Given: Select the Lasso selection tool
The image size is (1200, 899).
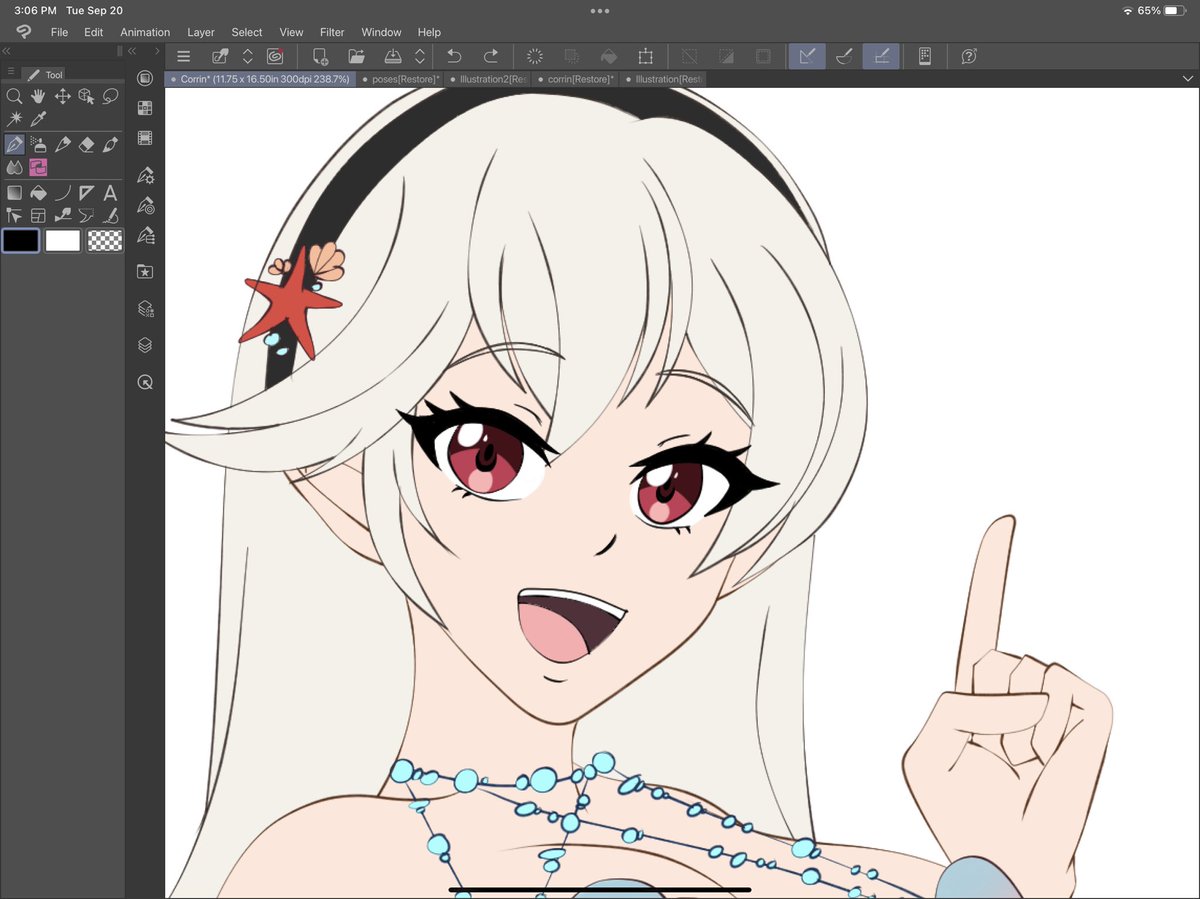Looking at the screenshot, I should (x=110, y=96).
